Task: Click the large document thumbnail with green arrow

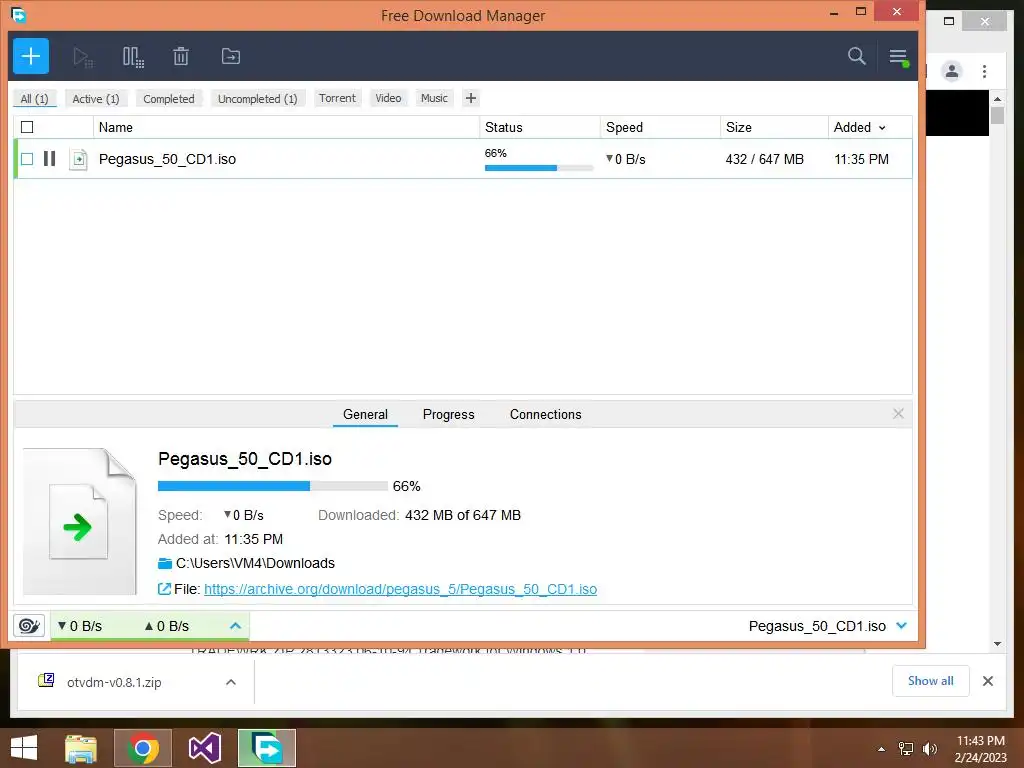Action: click(80, 521)
